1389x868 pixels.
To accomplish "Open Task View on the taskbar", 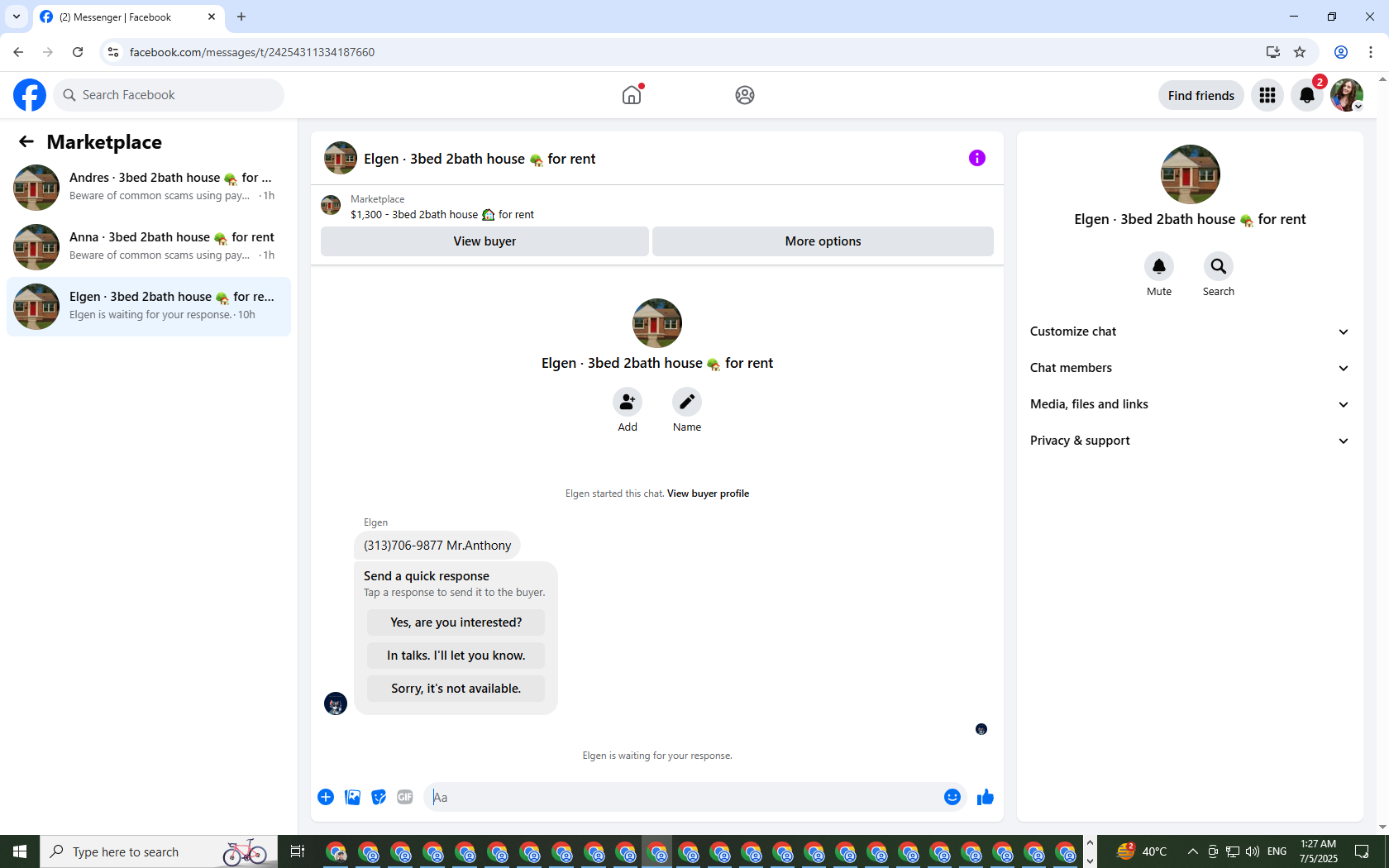I will 298,851.
